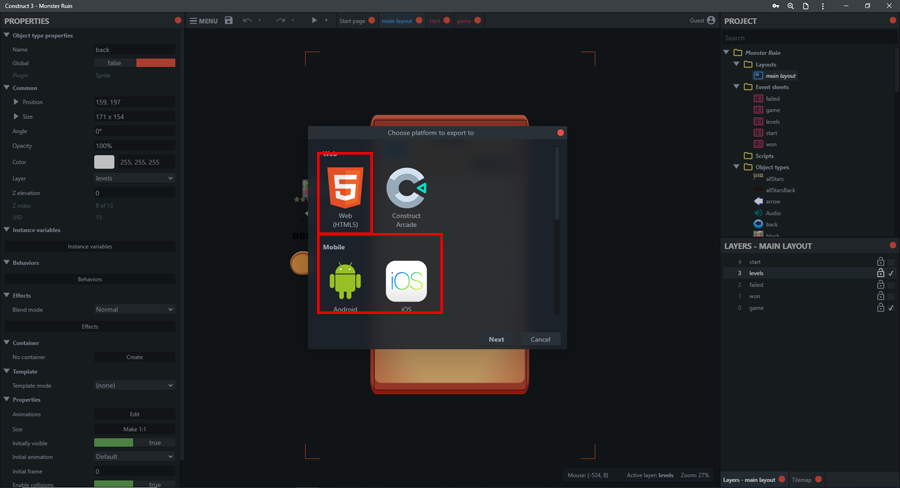Open the Color swatch picker
This screenshot has height=488, width=900.
coord(104,162)
